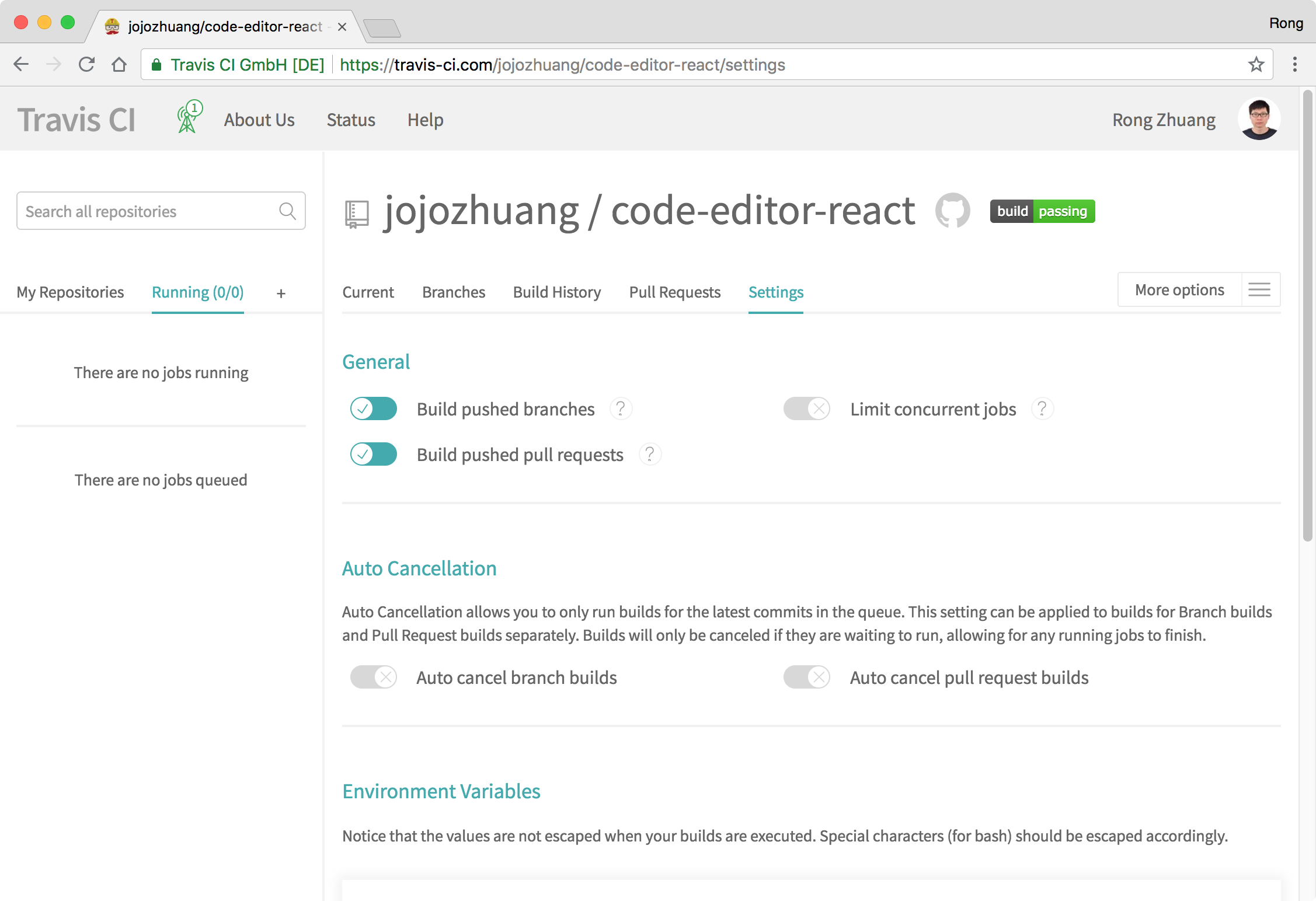Open Rong Zhuang user name menu
The image size is (1316, 901).
(x=1164, y=120)
